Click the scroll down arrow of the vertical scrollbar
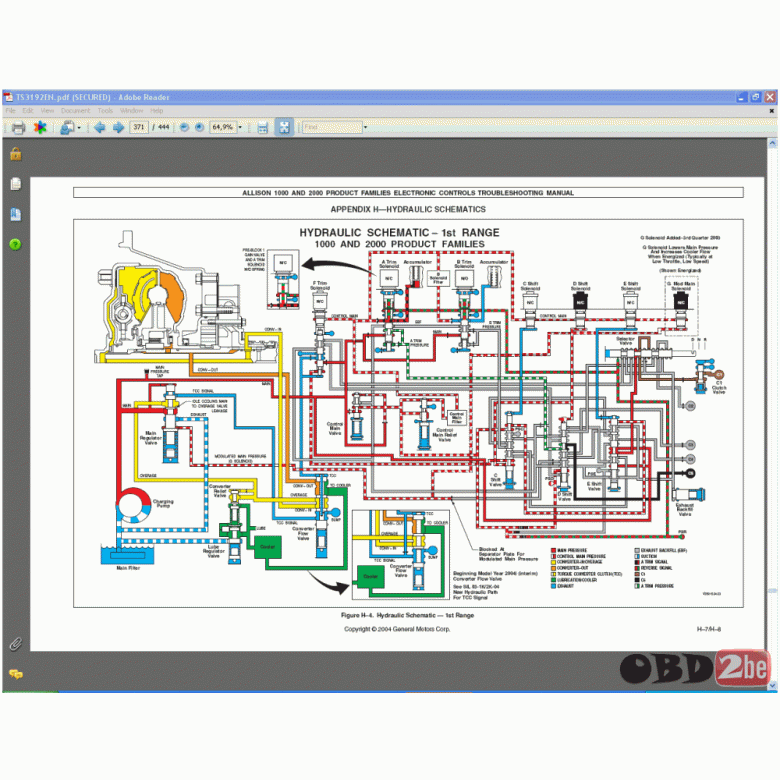Screen dimensions: 780x780 point(773,685)
